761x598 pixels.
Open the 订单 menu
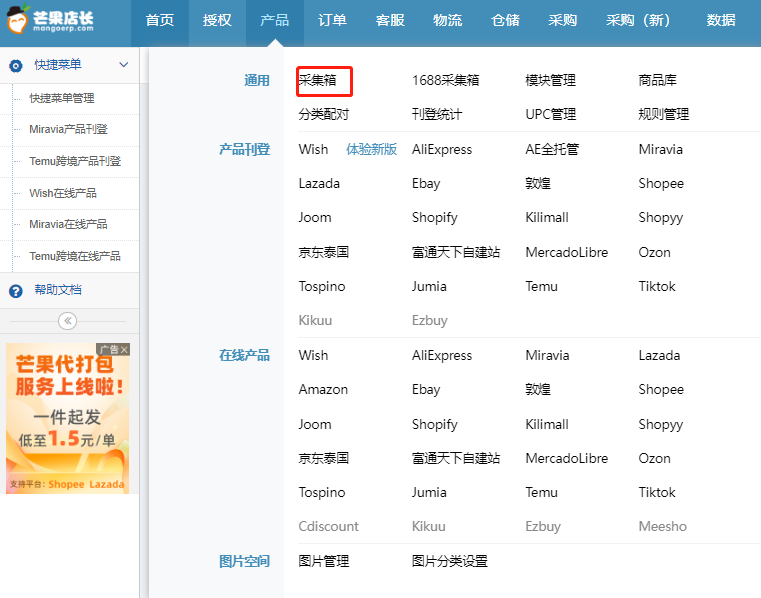[x=332, y=20]
